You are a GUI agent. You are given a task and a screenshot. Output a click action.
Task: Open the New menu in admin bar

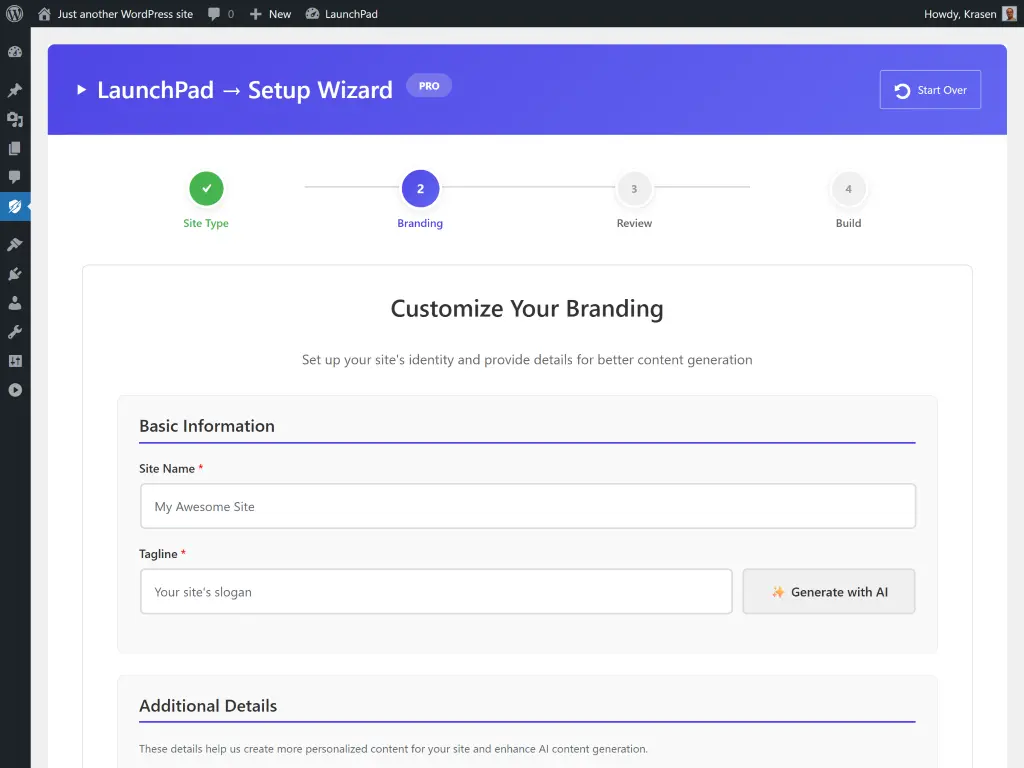coord(269,13)
